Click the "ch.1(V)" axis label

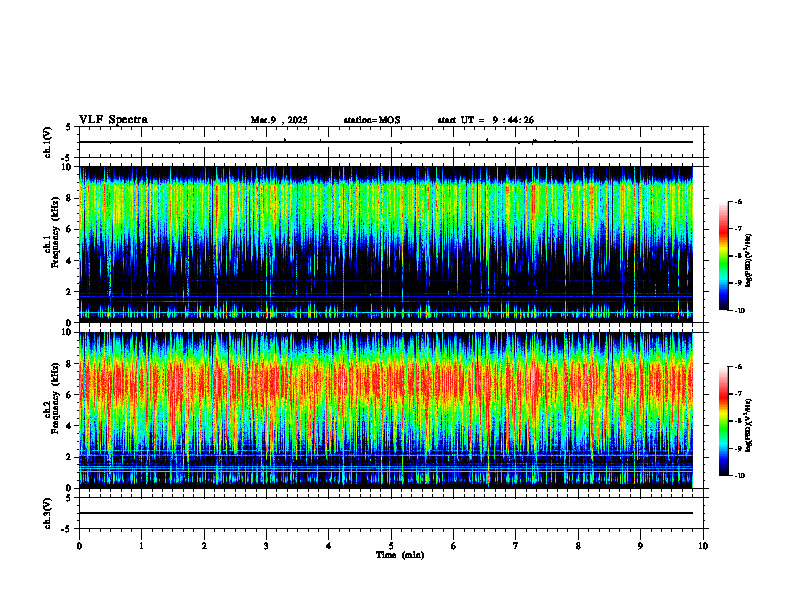(47, 142)
